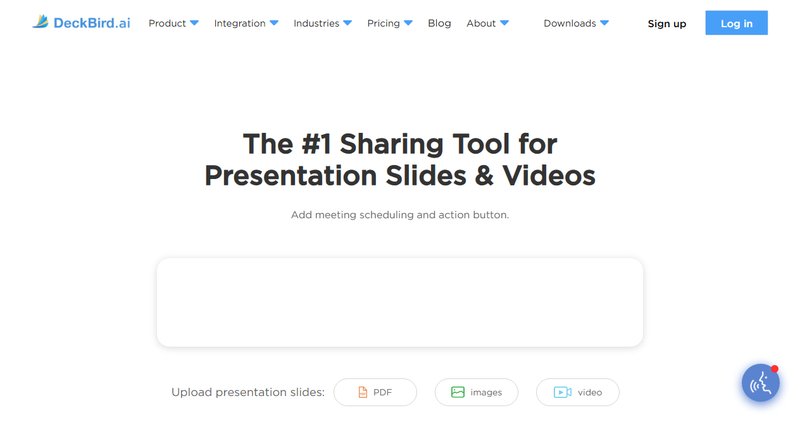
Task: Open the Product menu label
Action: click(167, 23)
